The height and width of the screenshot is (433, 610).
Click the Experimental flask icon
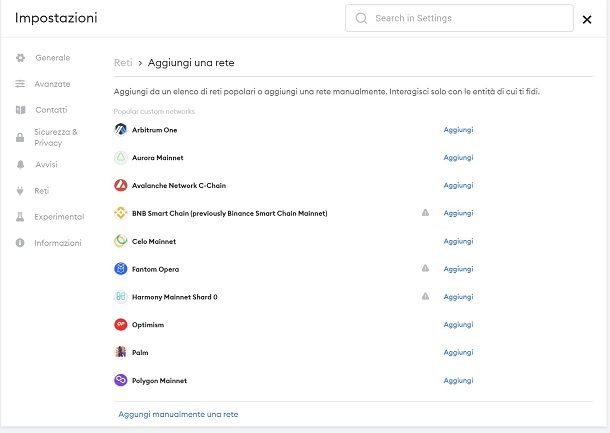(20, 217)
